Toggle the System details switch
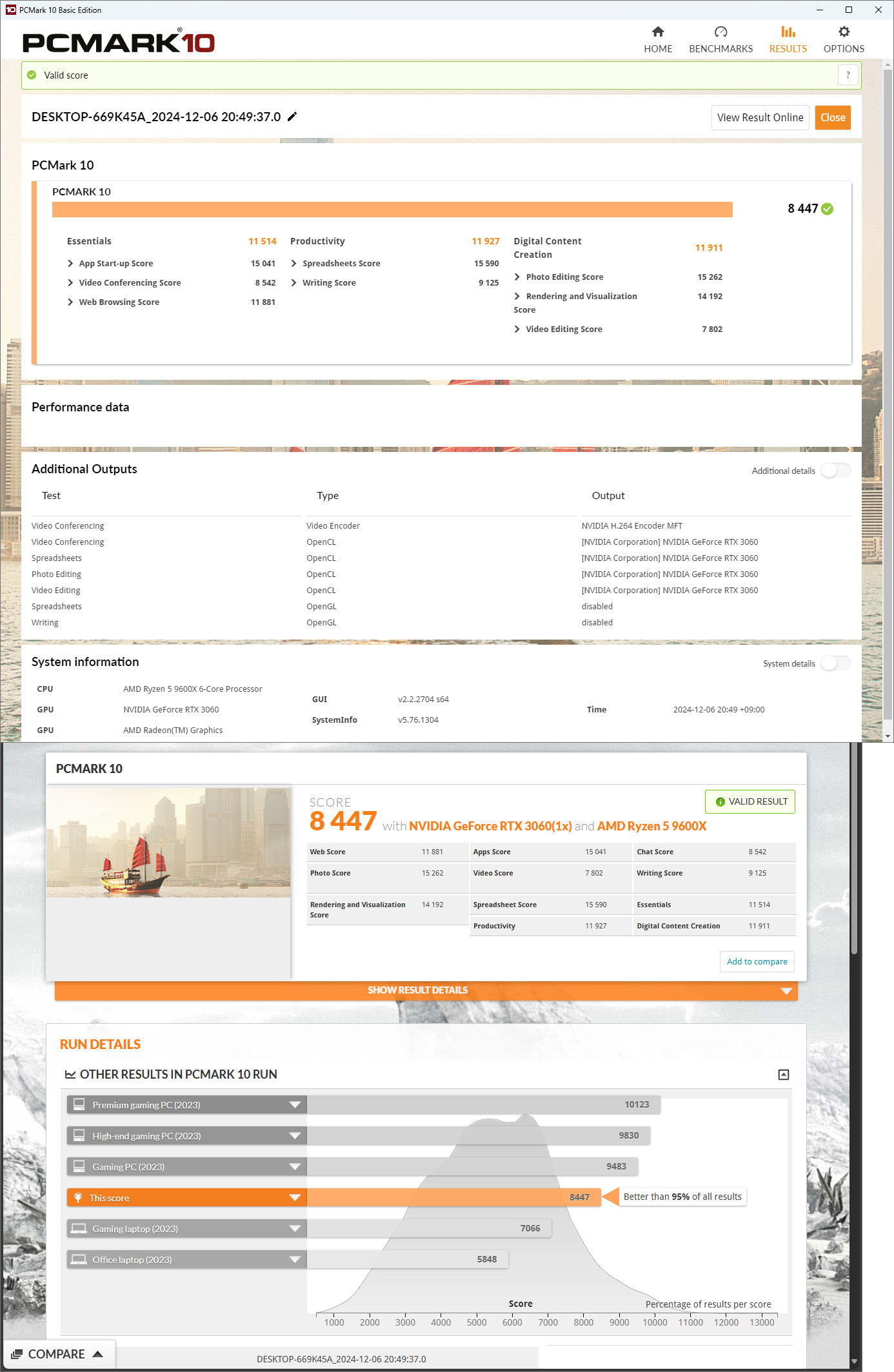Image resolution: width=894 pixels, height=1372 pixels. [835, 663]
